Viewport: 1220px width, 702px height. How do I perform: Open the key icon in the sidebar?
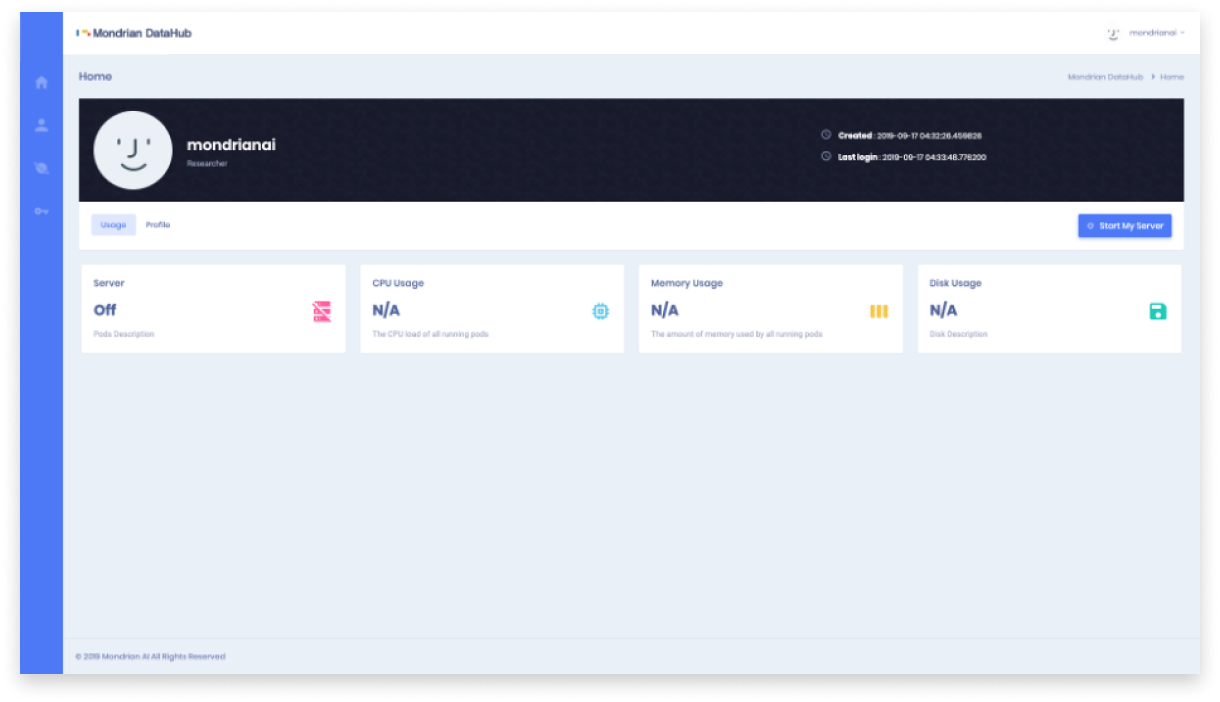tap(41, 211)
